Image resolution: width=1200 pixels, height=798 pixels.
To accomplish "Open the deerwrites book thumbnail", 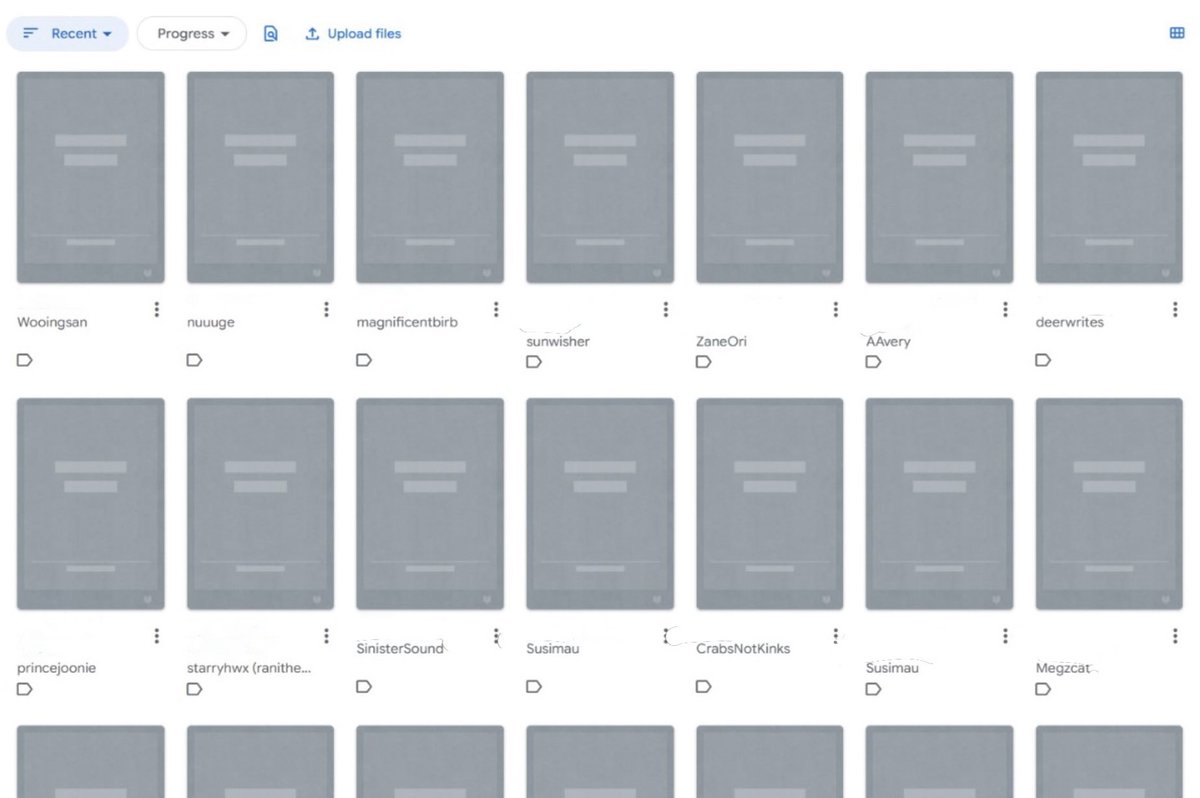I will (x=1109, y=178).
